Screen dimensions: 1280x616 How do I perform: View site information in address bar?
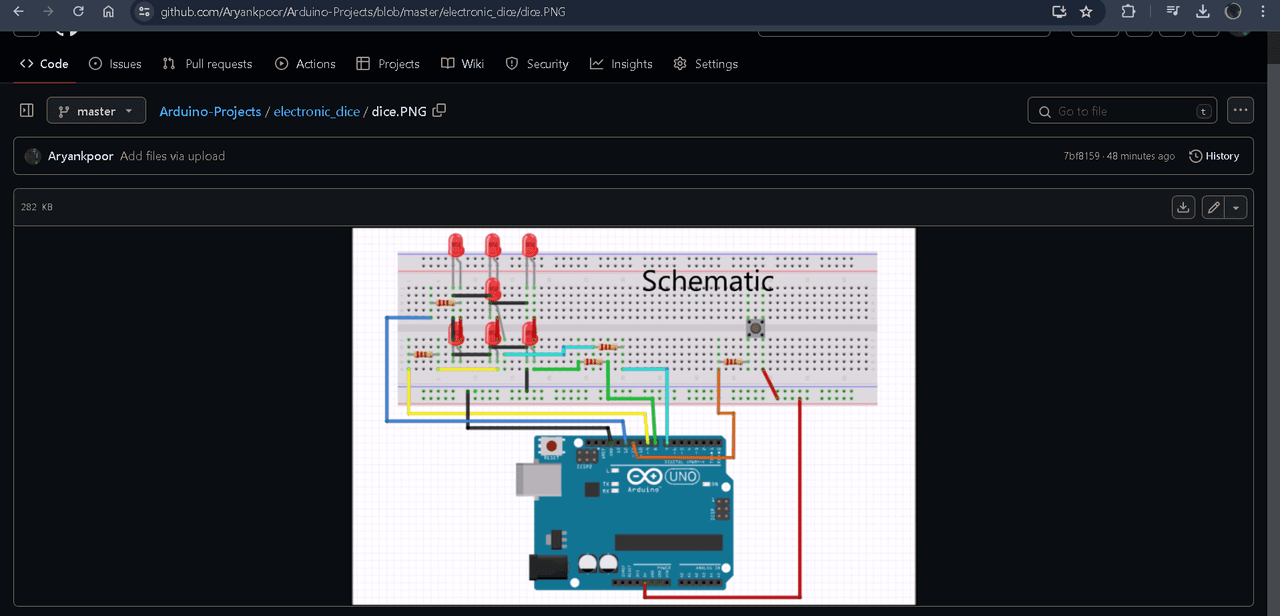point(144,12)
